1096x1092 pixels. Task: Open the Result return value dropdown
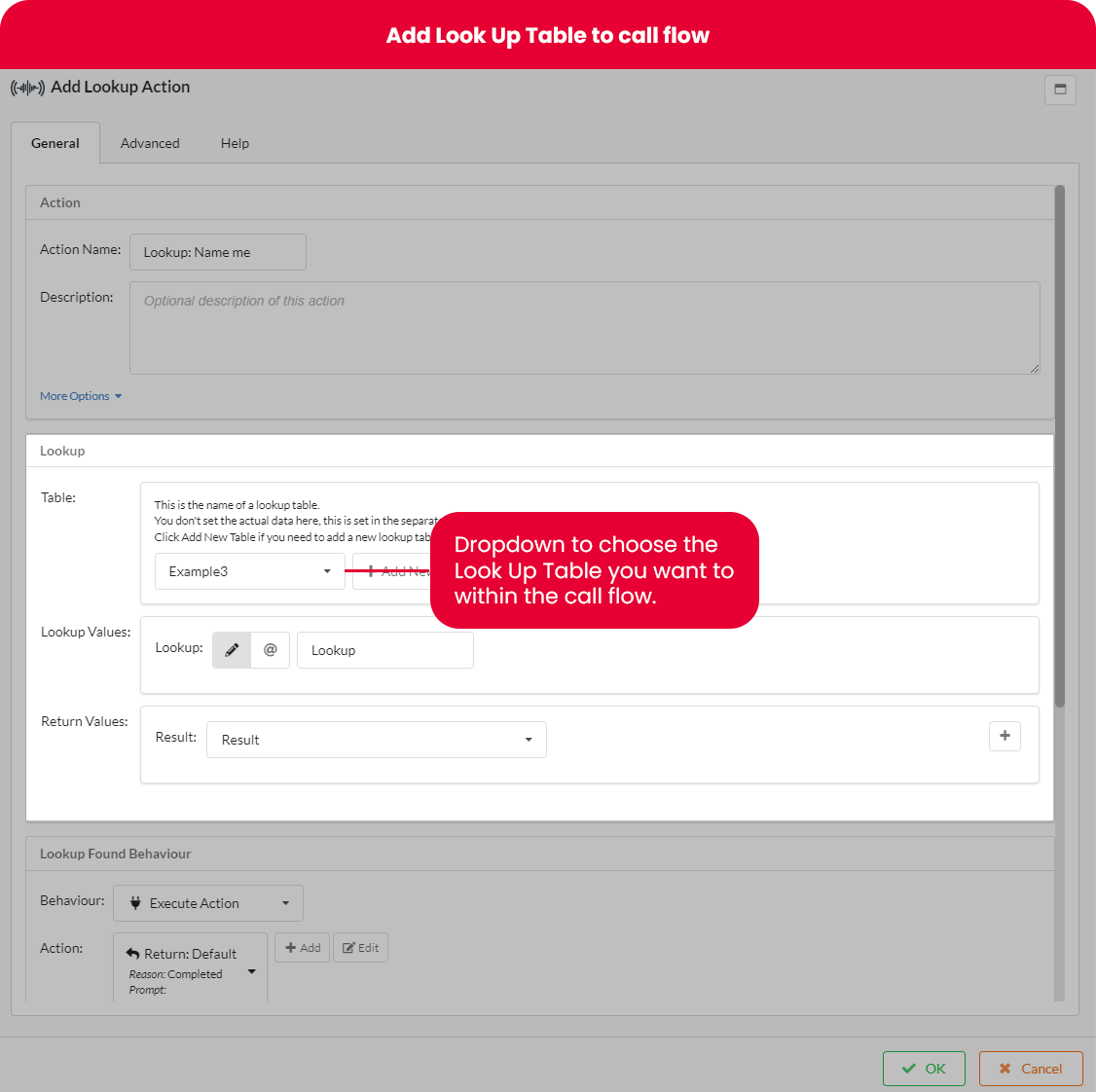(376, 740)
